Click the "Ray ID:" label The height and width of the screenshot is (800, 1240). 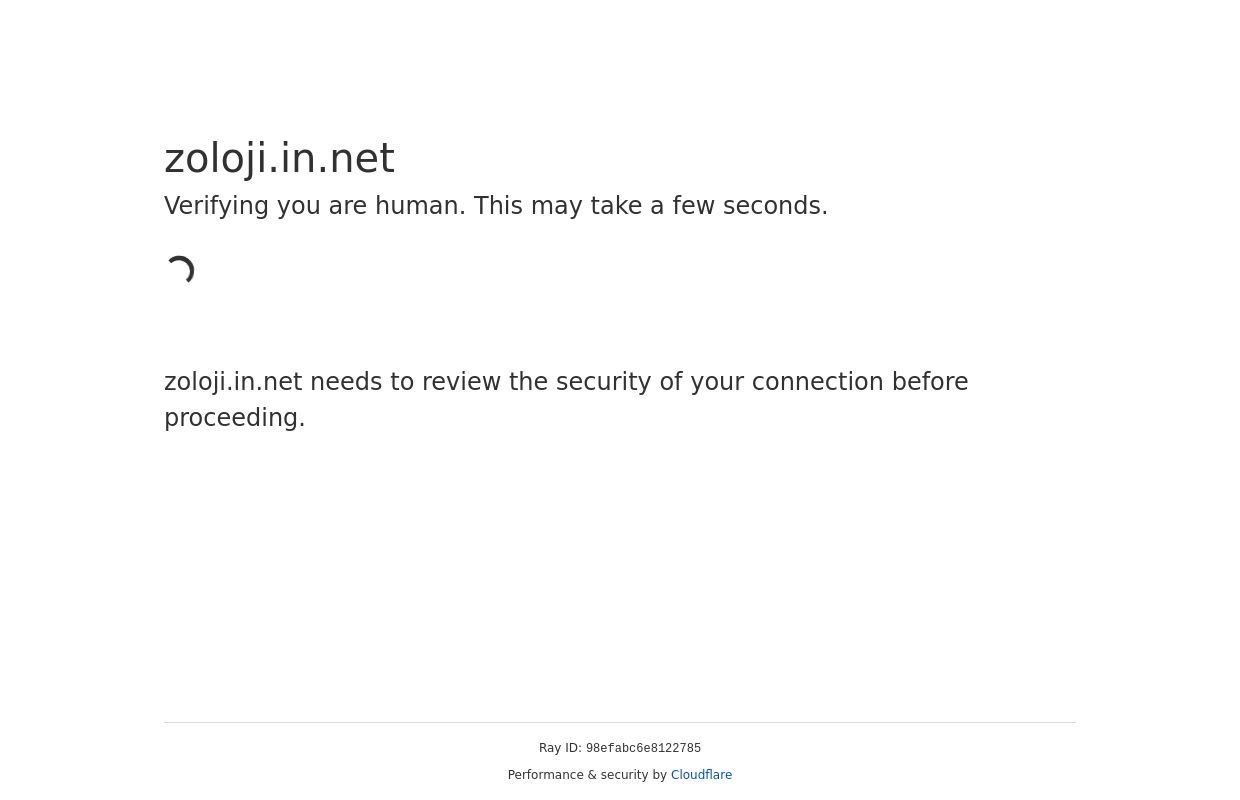tap(560, 748)
